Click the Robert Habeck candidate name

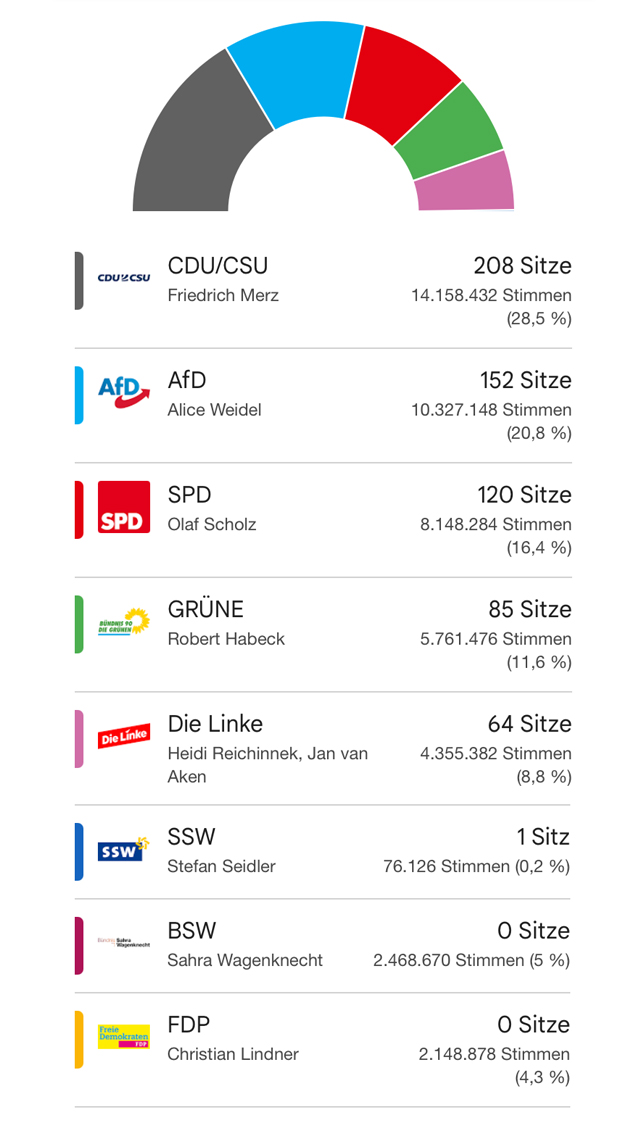pos(226,639)
